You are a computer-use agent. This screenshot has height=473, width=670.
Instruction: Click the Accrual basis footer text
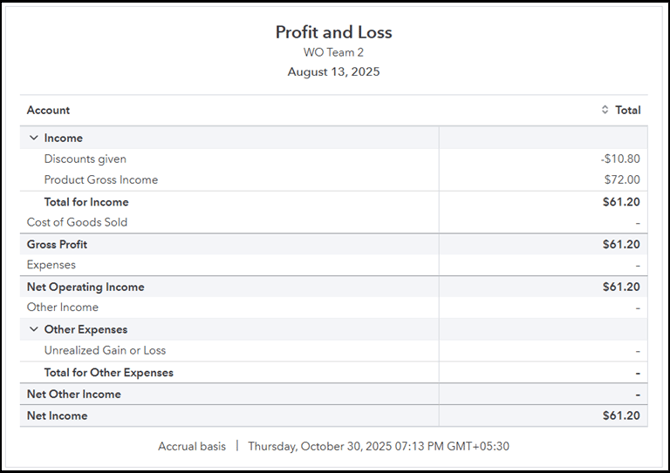pyautogui.click(x=191, y=446)
